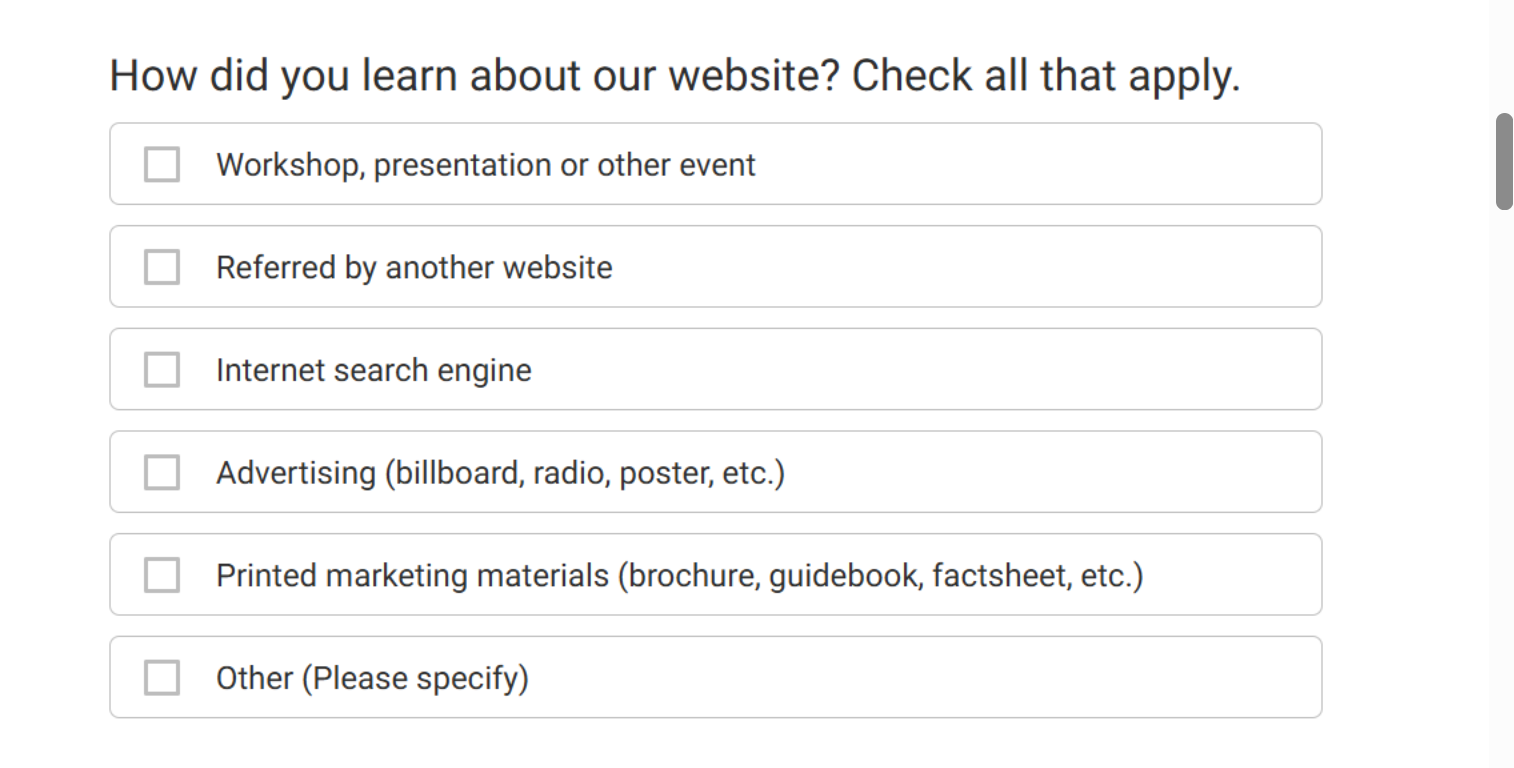Check the Referred by another website checkbox

[161, 267]
